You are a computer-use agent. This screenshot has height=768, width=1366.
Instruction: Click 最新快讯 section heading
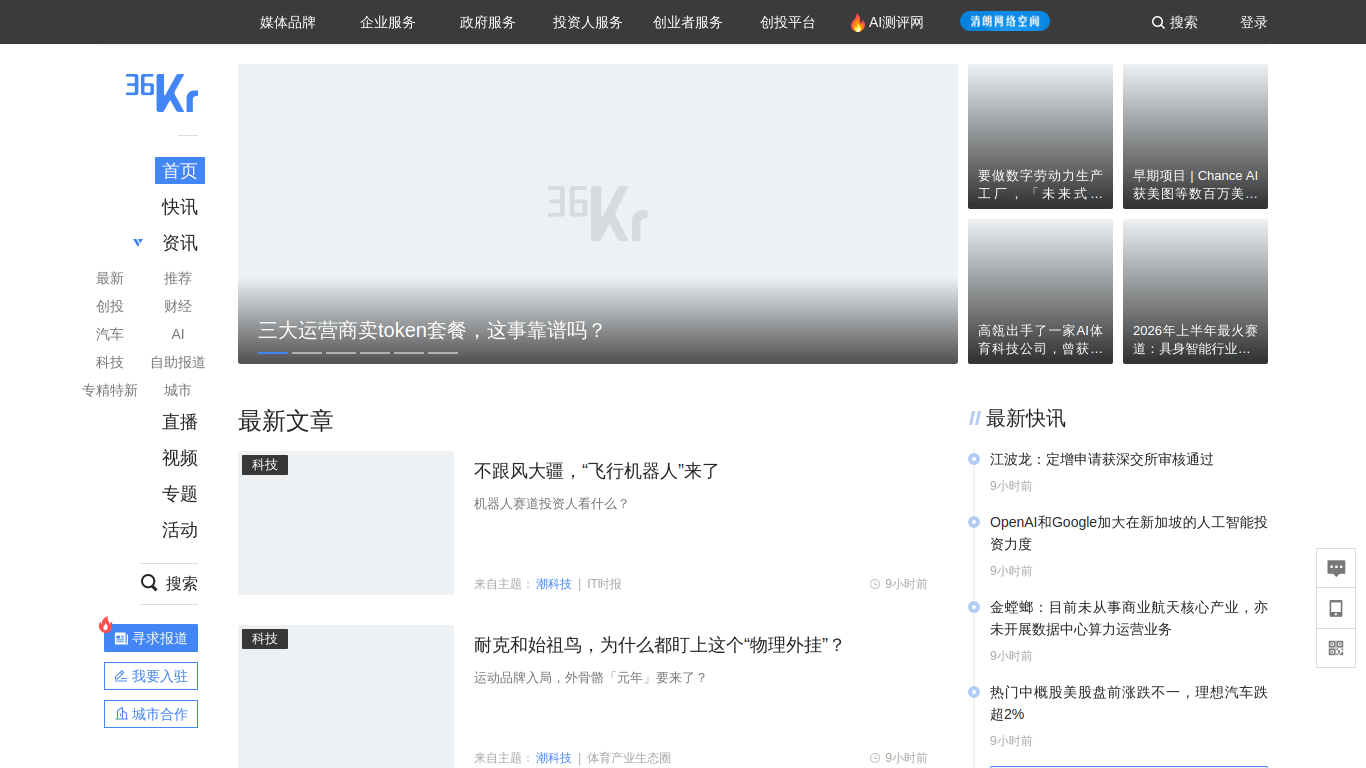click(x=1026, y=418)
